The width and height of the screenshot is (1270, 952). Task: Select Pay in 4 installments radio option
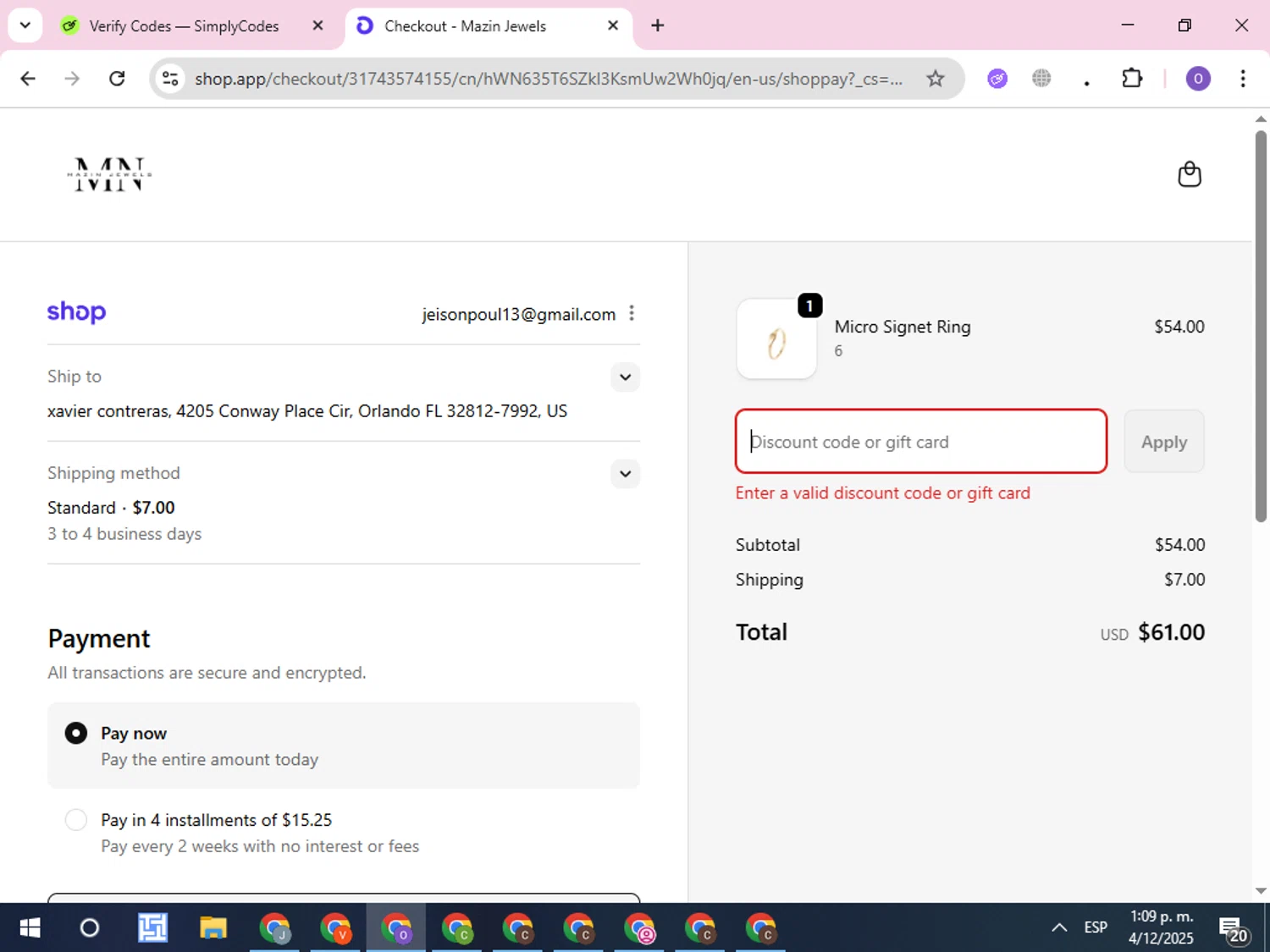coord(76,820)
